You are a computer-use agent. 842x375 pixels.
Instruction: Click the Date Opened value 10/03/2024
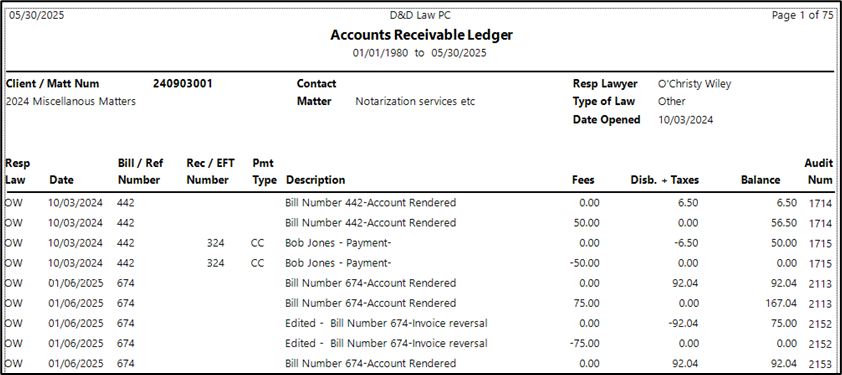click(686, 120)
